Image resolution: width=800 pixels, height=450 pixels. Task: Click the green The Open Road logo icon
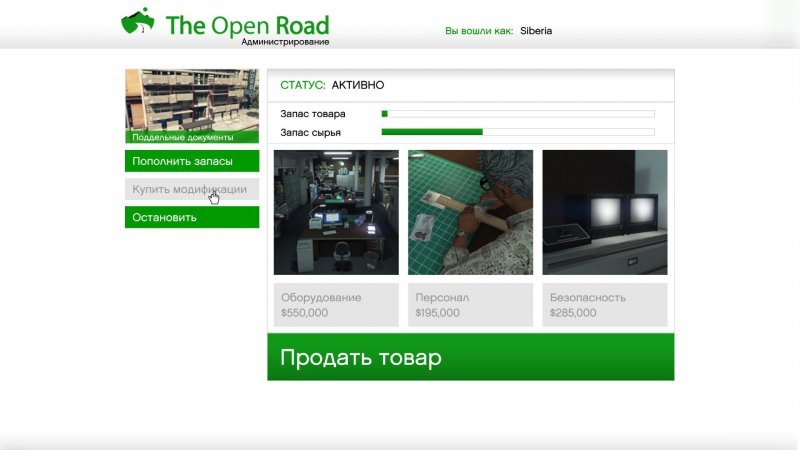click(138, 22)
